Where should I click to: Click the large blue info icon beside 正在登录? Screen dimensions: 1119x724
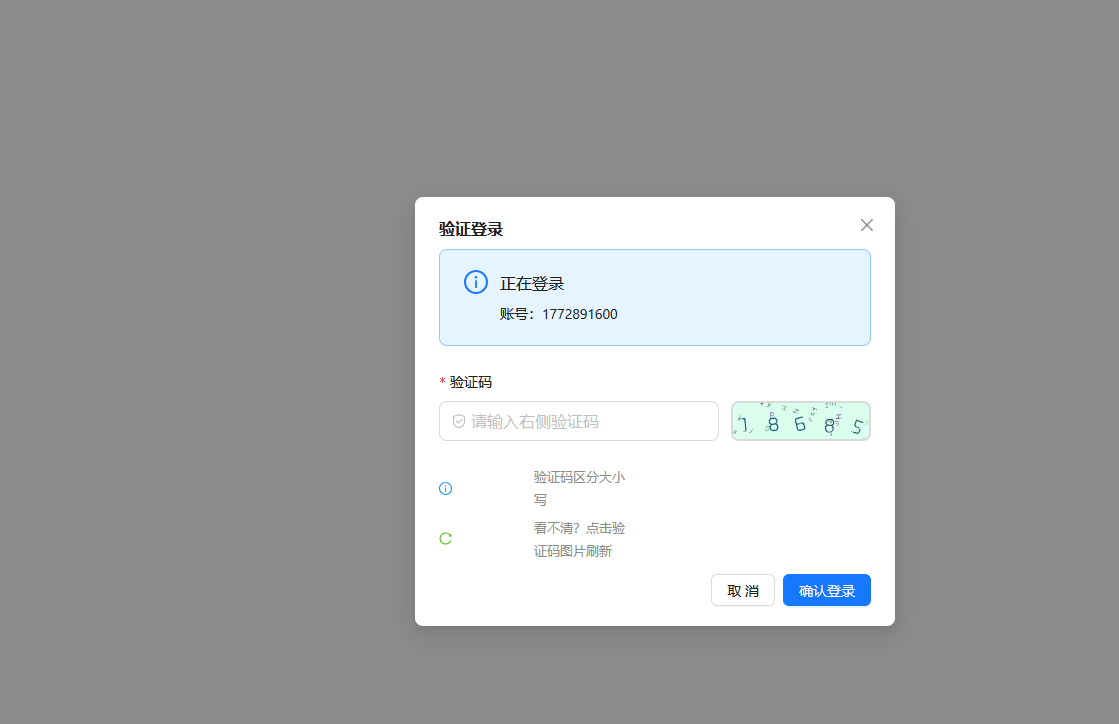click(476, 282)
